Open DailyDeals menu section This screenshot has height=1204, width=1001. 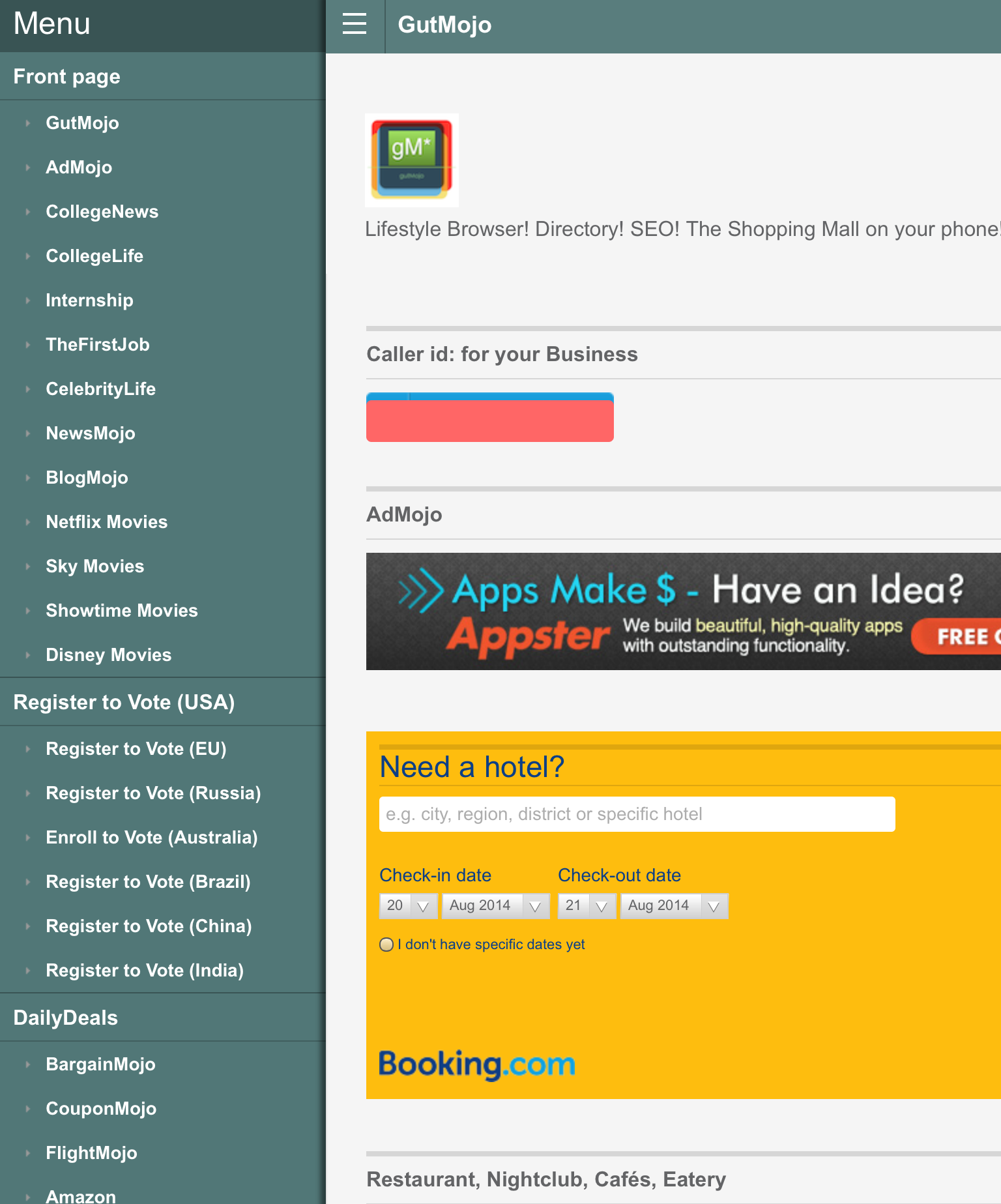[x=66, y=1018]
